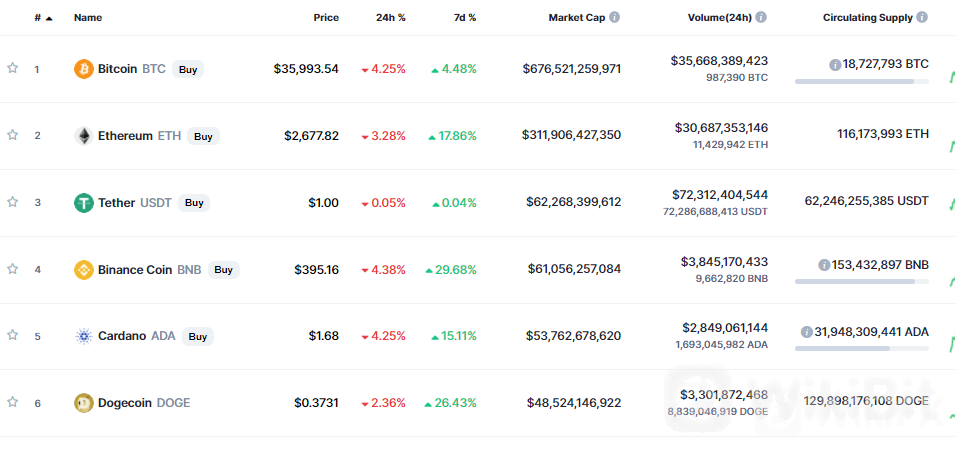Viewport: 955px width, 454px height.
Task: Click the Bitcoin logo icon
Action: tap(83, 69)
